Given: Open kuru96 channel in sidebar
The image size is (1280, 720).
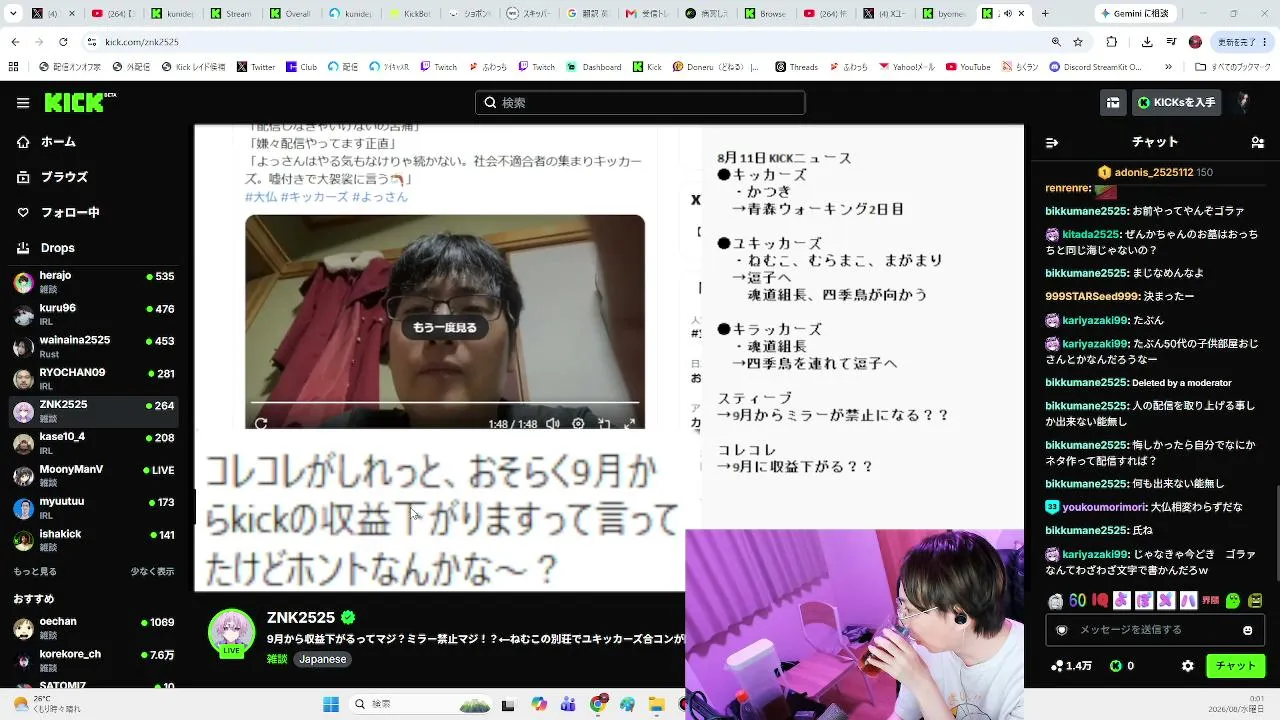Looking at the screenshot, I should pyautogui.click(x=94, y=314).
